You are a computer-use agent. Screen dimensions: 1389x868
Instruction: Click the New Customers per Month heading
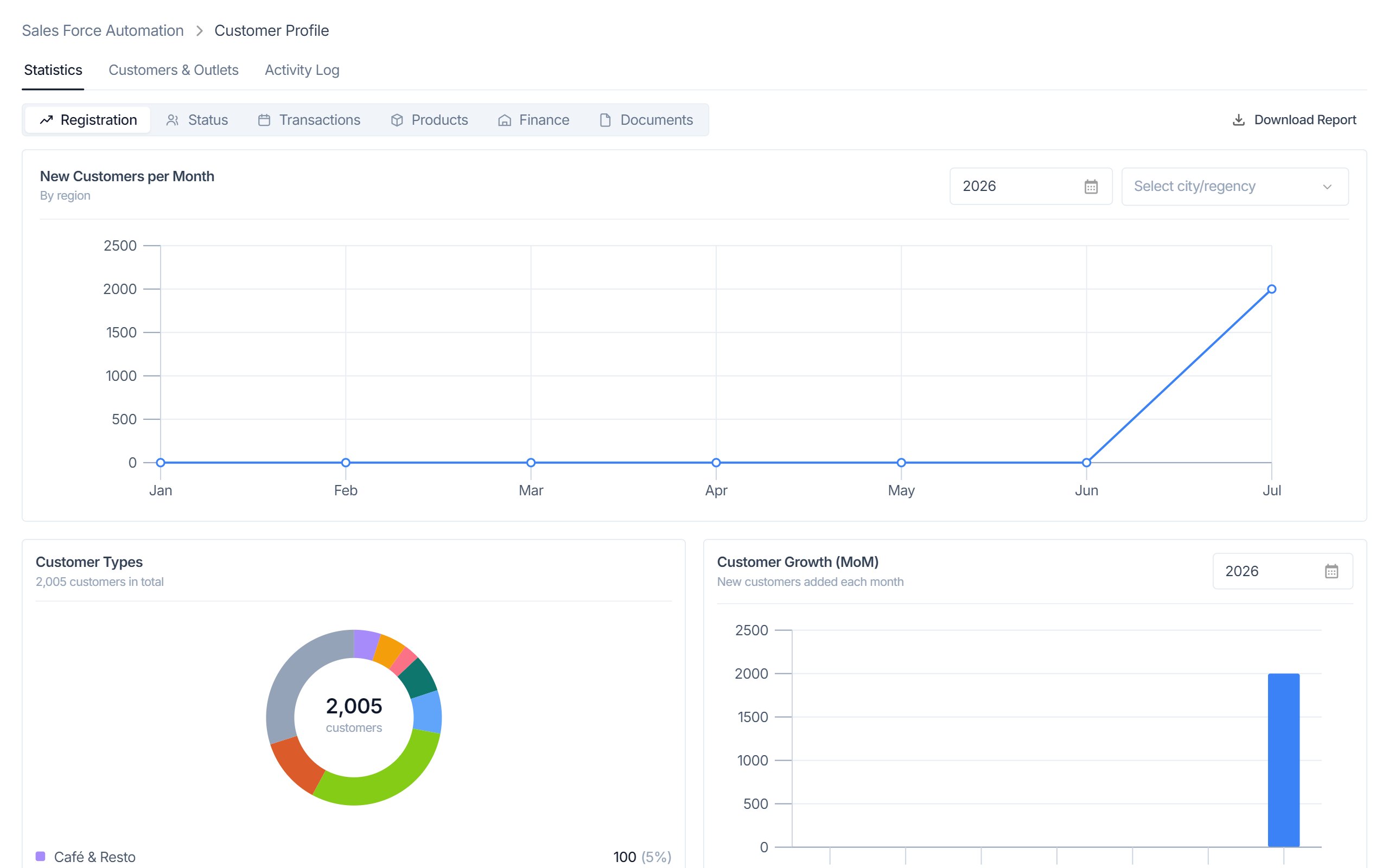127,176
